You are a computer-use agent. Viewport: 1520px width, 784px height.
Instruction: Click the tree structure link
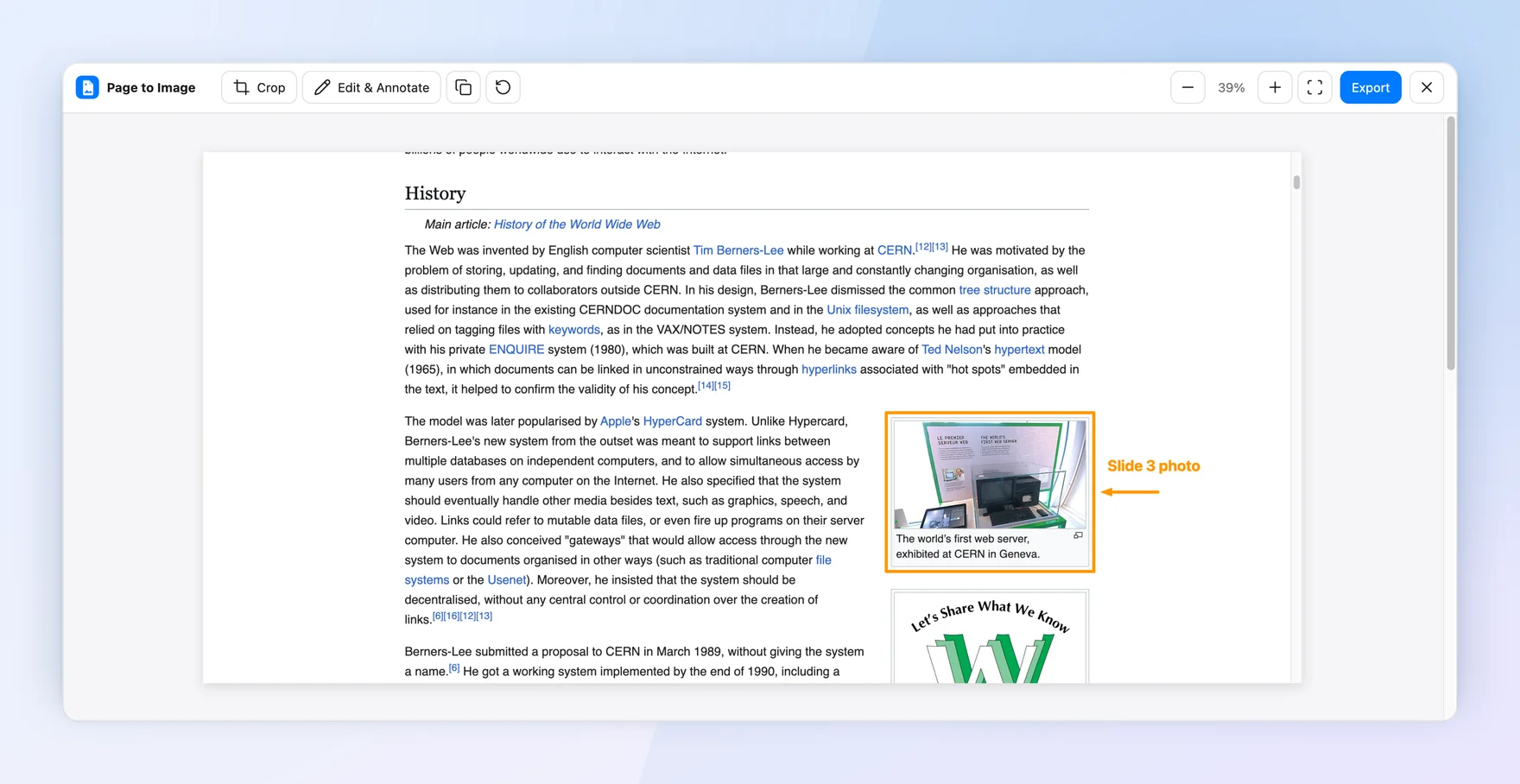995,290
